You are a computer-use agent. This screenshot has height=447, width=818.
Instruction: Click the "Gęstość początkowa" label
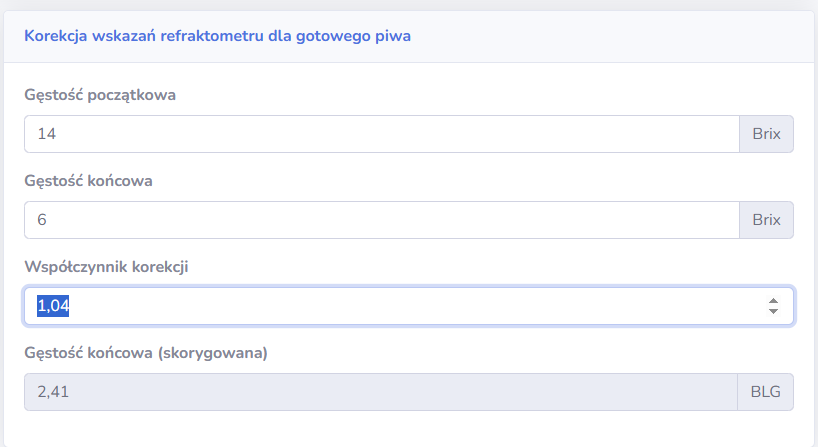(x=100, y=95)
